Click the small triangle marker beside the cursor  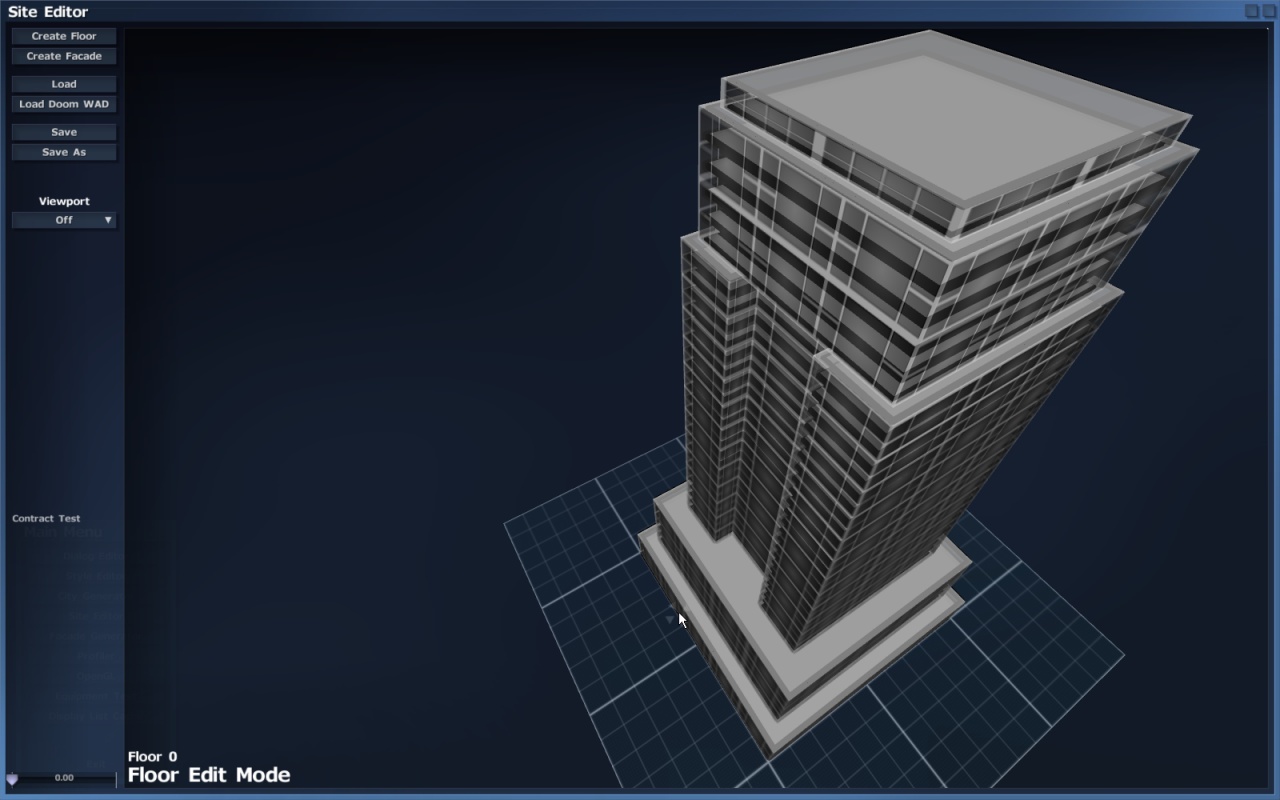click(670, 620)
